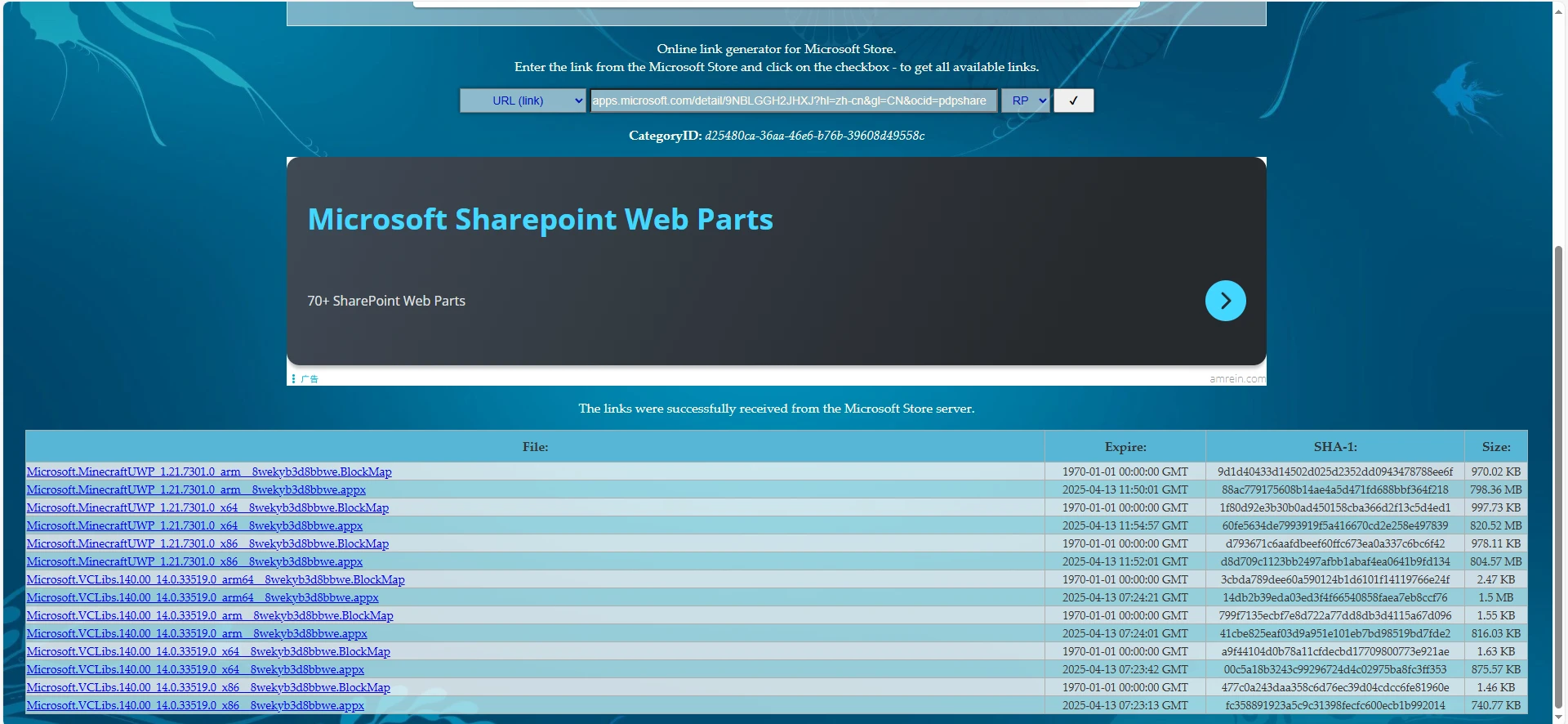Download VCLibs x86 appx package
Image resolution: width=1568 pixels, height=724 pixels.
[195, 705]
